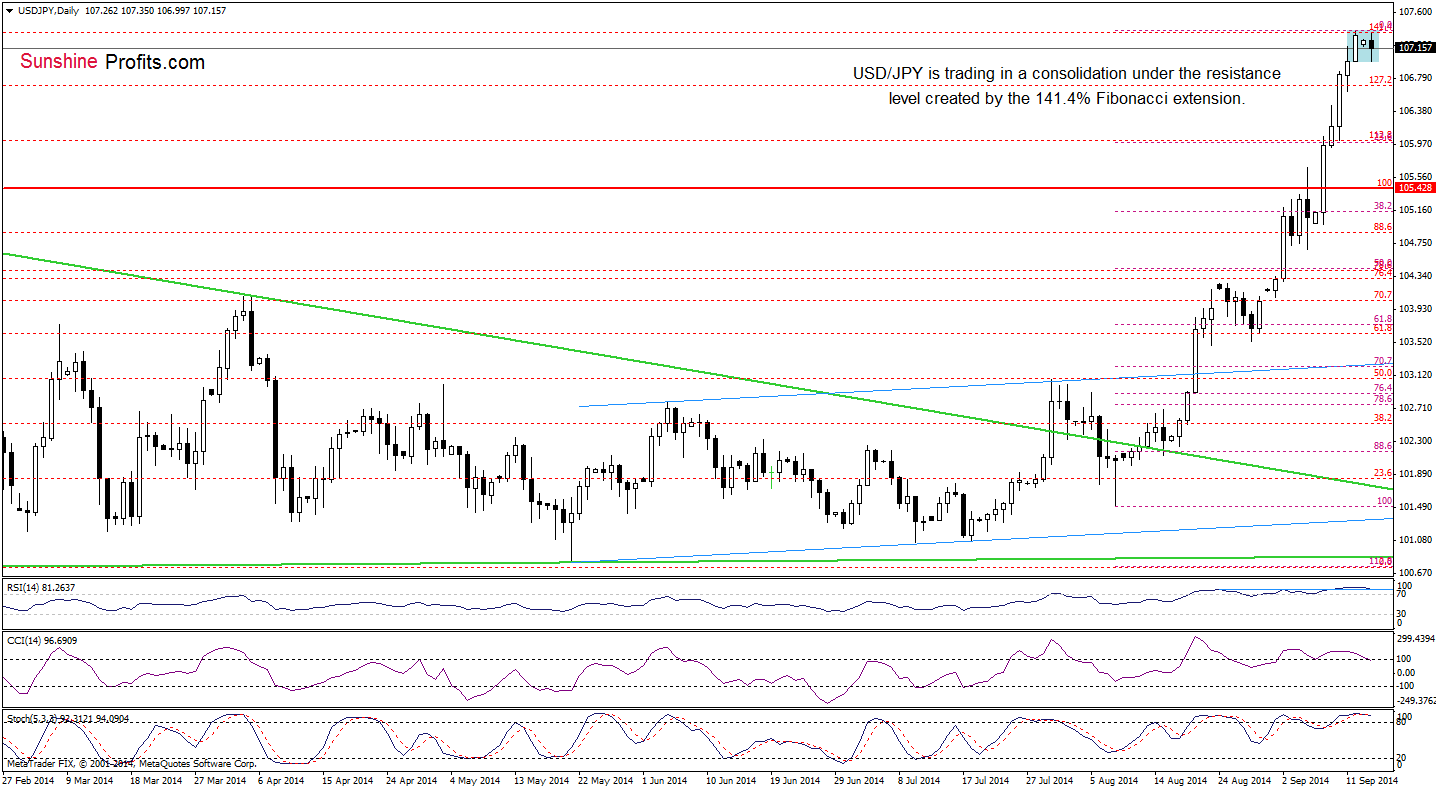Viewport: 1436px width, 789px height.
Task: Click the 9 Mar 2014 date label
Action: [x=90, y=780]
